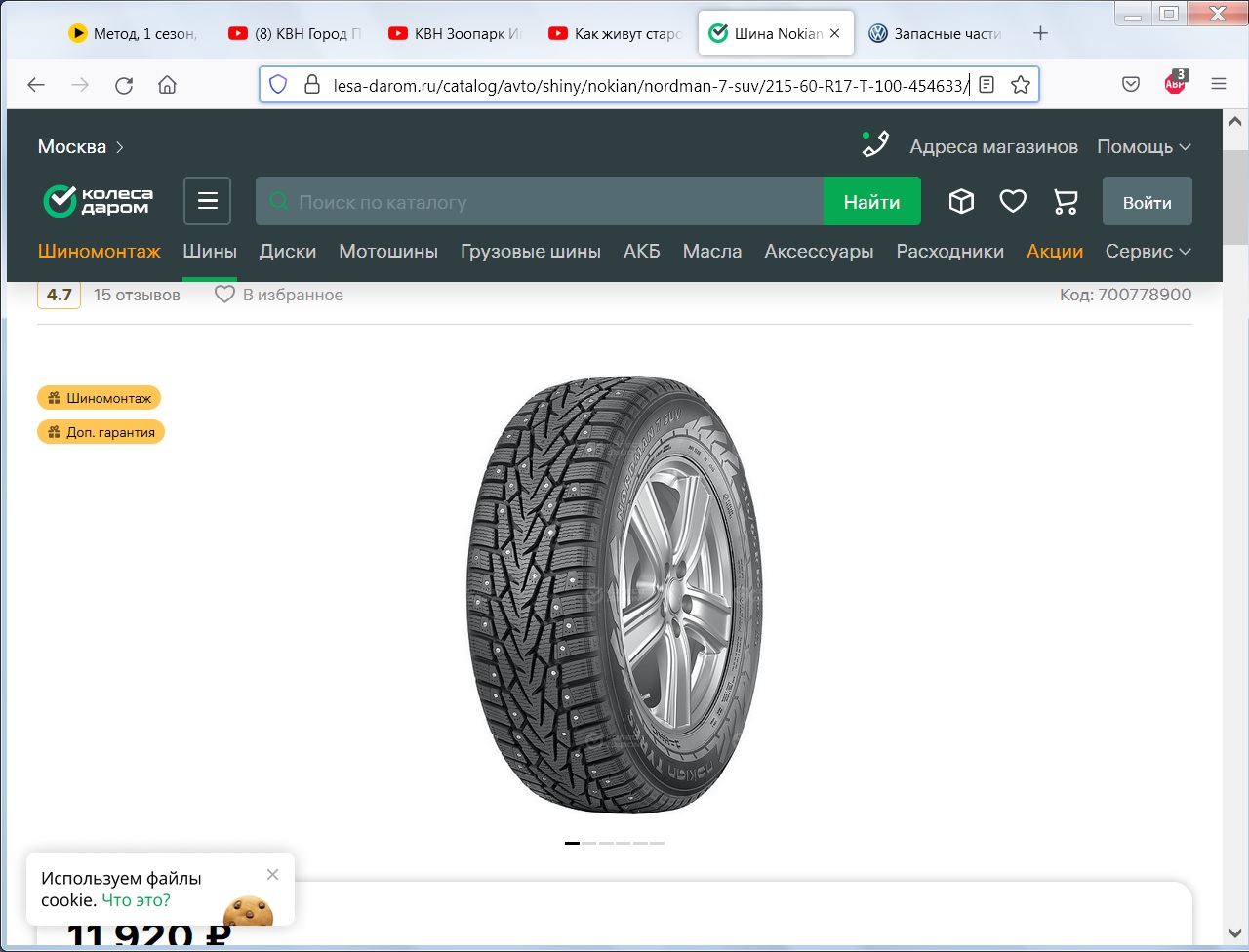Open the Диски menu item
The image size is (1249, 952).
pyautogui.click(x=288, y=251)
